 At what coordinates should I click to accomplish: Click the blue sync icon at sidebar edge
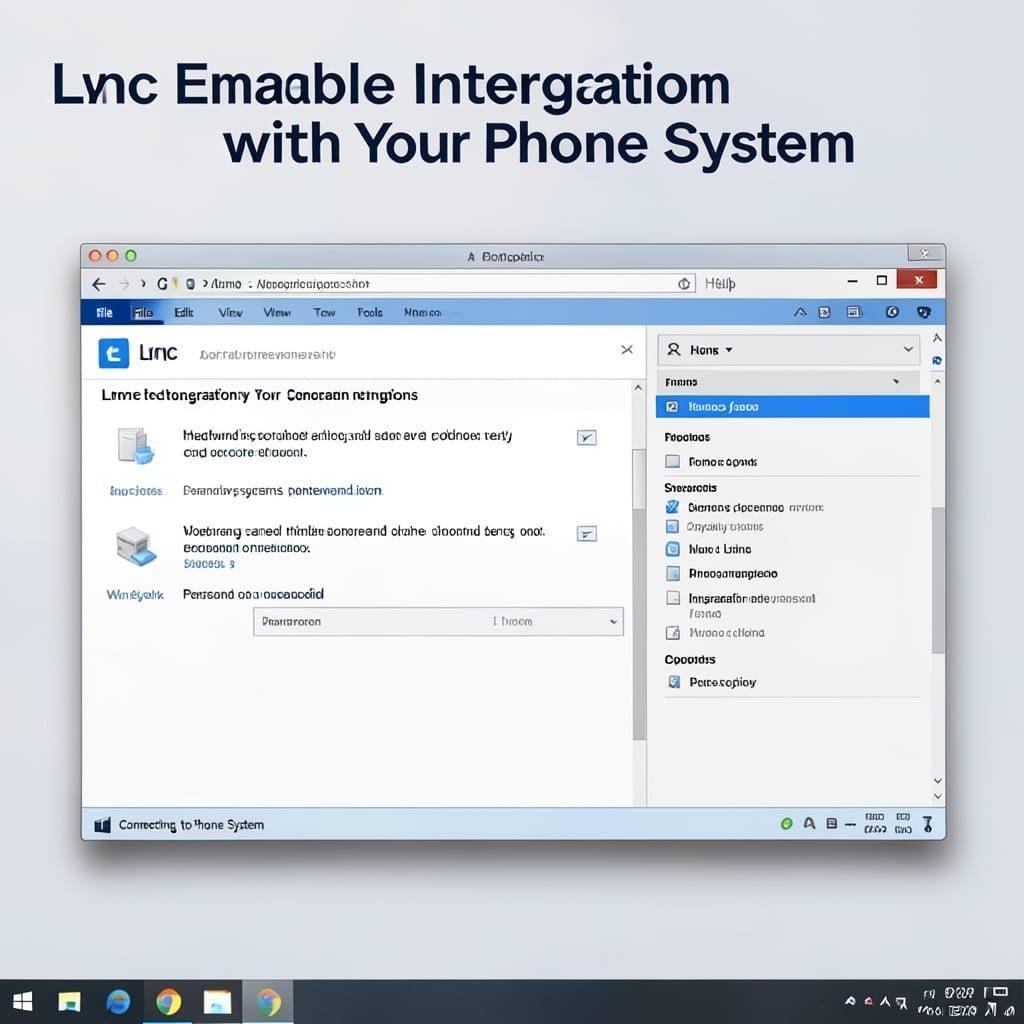937,360
